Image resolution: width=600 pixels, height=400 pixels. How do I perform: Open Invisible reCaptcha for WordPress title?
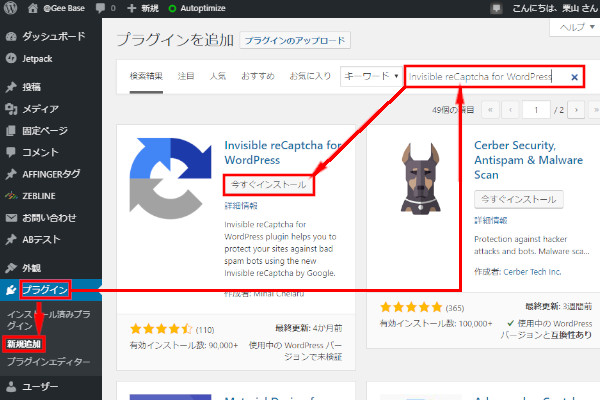[x=282, y=152]
